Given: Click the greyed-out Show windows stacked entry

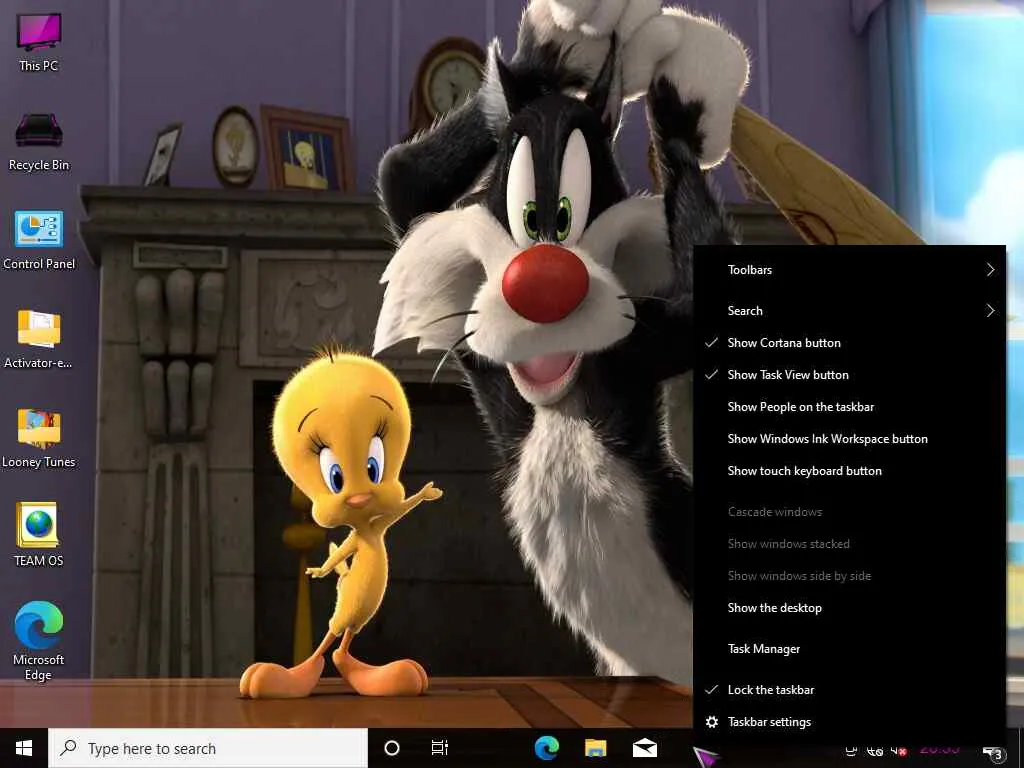Looking at the screenshot, I should (x=849, y=544).
